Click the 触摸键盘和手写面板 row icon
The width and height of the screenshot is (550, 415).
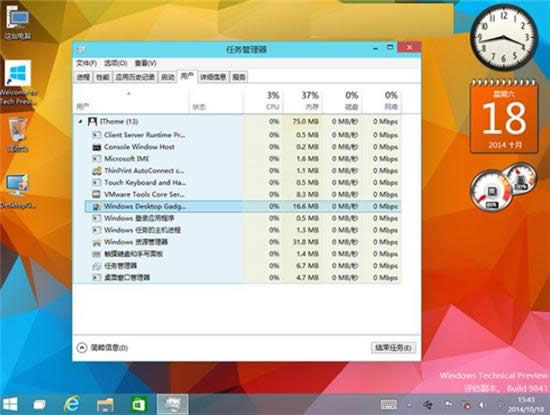tap(96, 254)
